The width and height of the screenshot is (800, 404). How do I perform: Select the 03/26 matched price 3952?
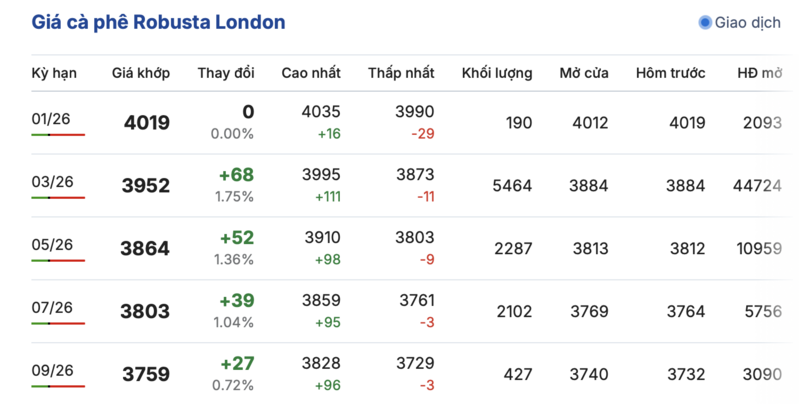145,186
